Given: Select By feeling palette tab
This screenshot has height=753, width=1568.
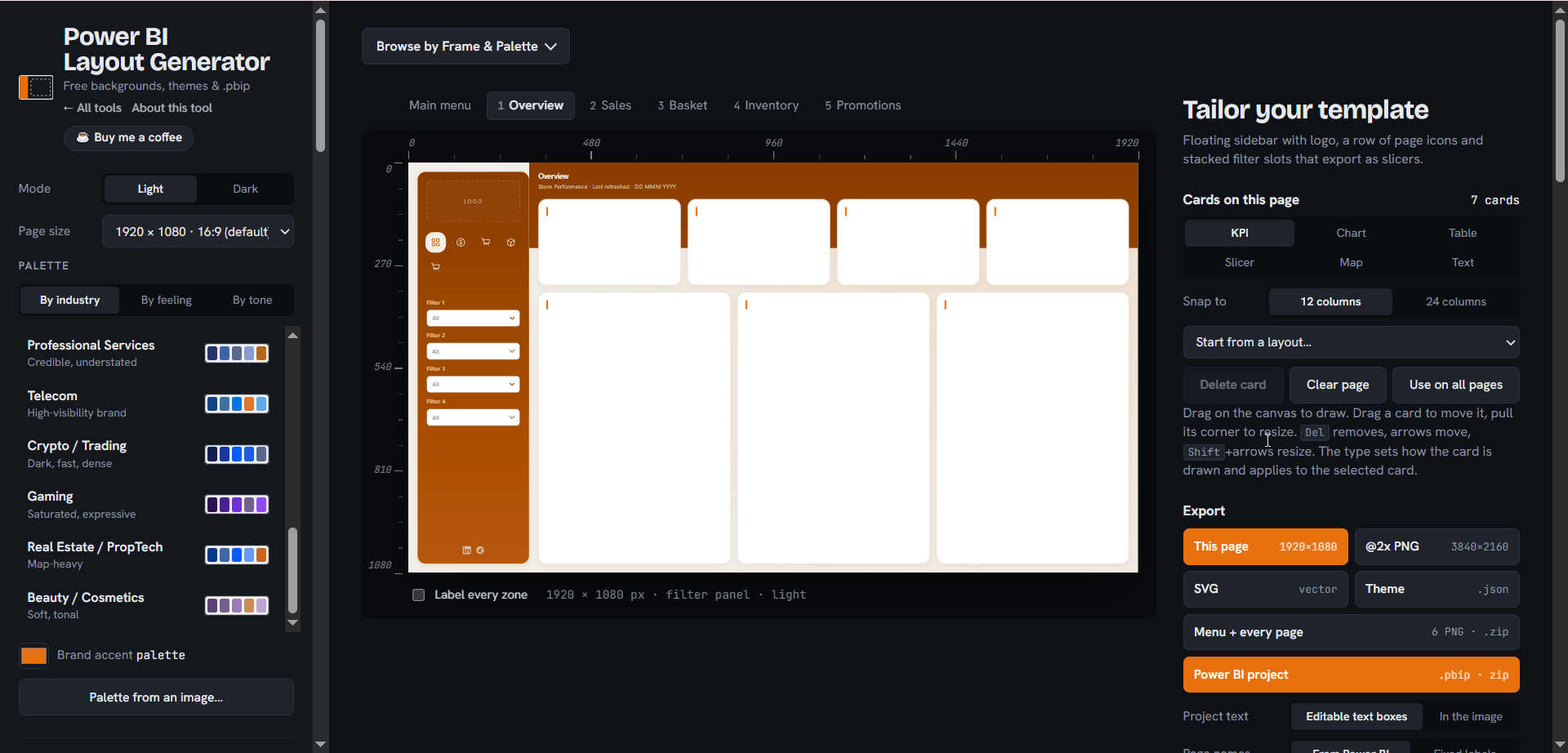Looking at the screenshot, I should 167,300.
